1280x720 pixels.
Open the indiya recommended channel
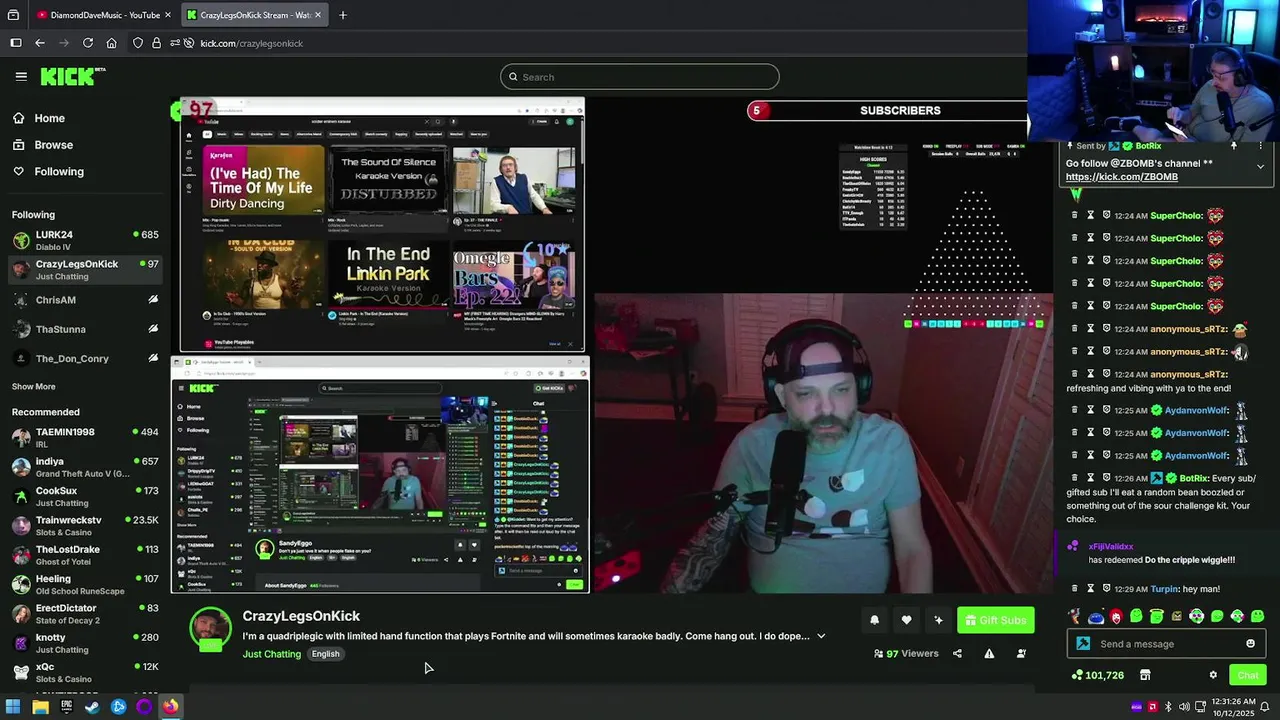pyautogui.click(x=85, y=467)
